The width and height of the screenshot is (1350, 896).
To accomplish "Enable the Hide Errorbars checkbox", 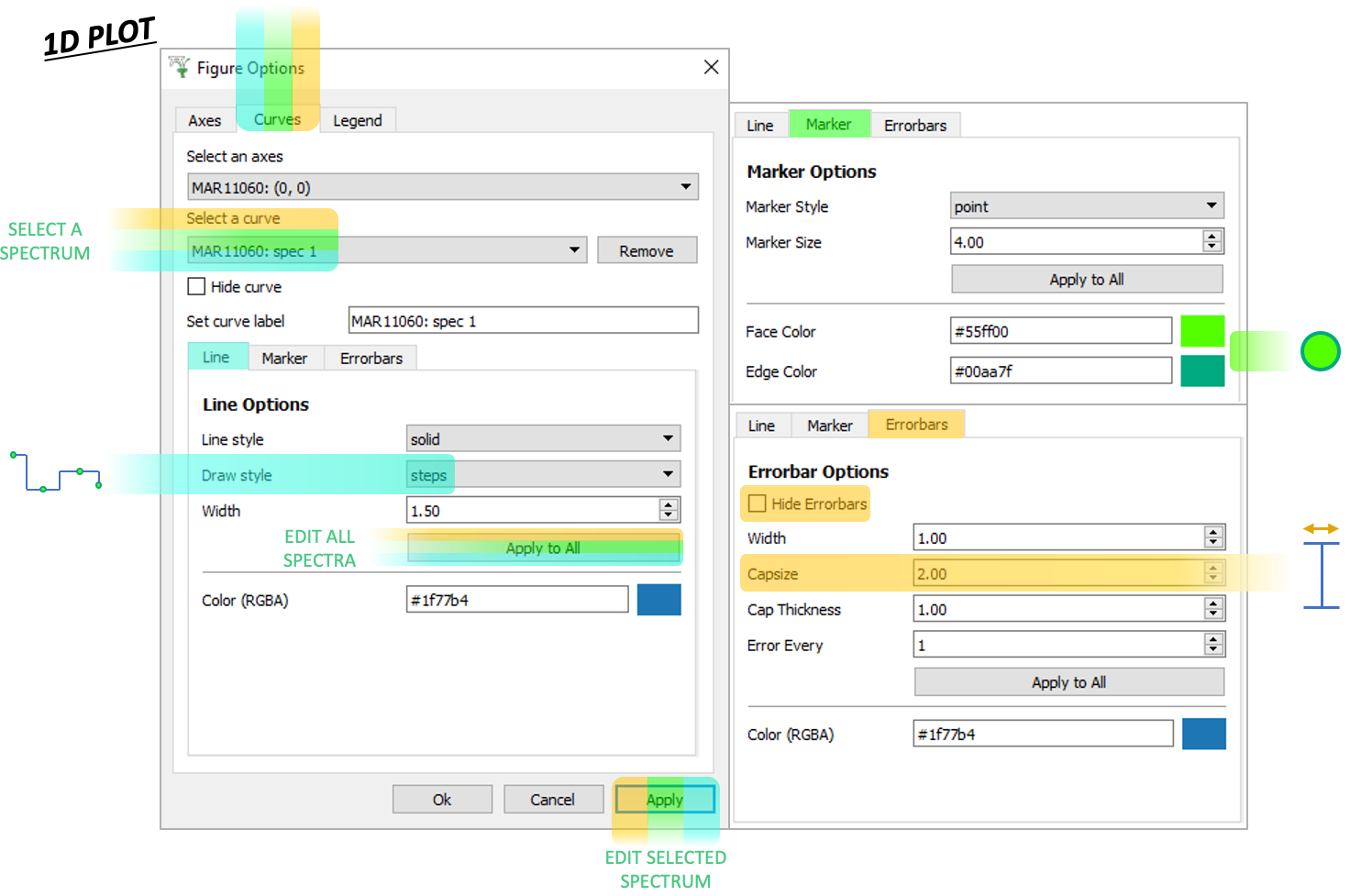I will (758, 503).
